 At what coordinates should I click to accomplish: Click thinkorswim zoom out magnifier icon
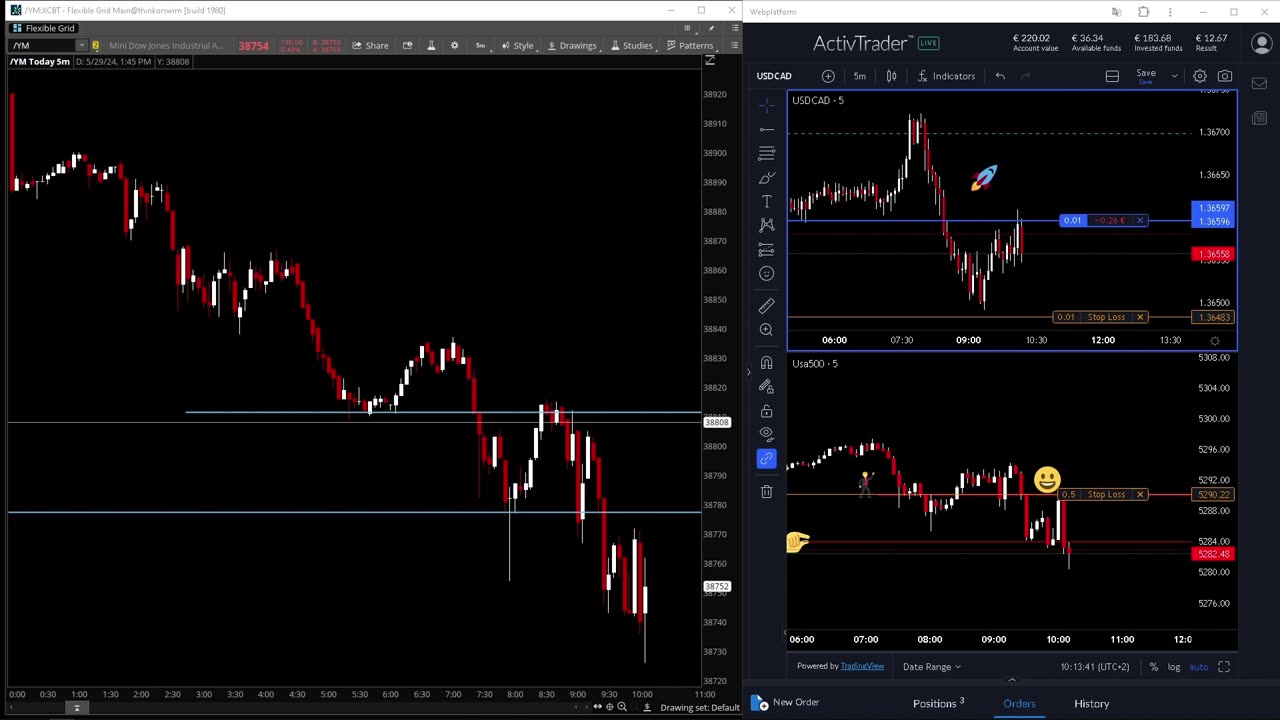pos(622,707)
